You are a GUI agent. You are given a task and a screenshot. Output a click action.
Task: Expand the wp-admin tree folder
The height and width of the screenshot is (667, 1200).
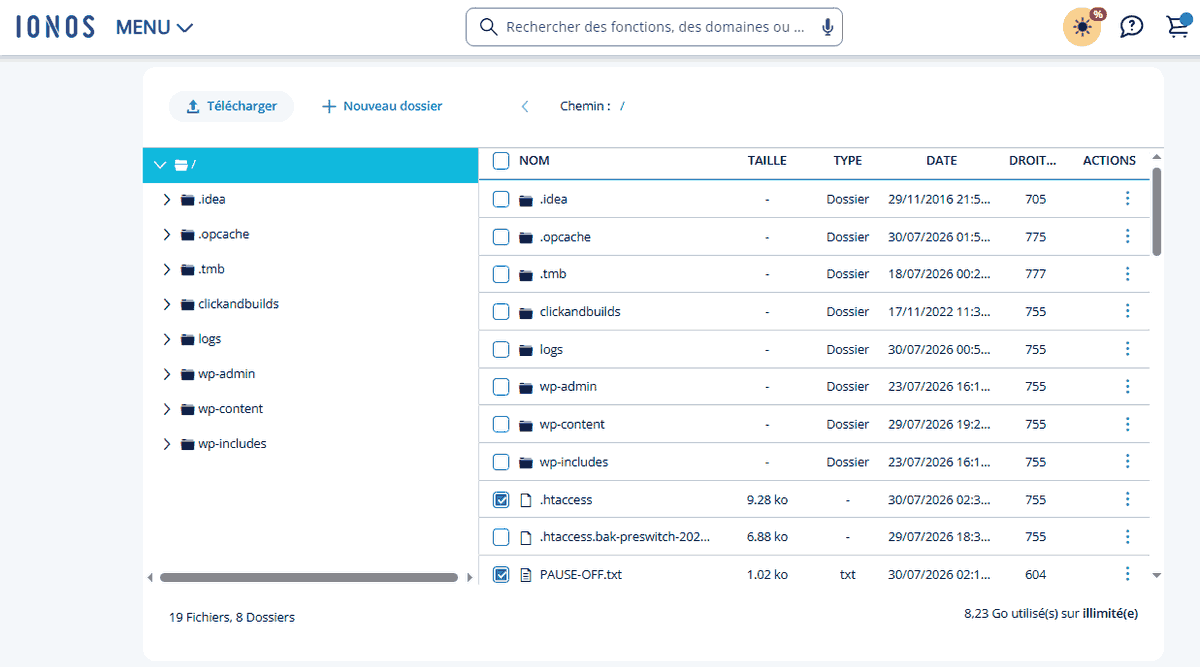coord(167,374)
